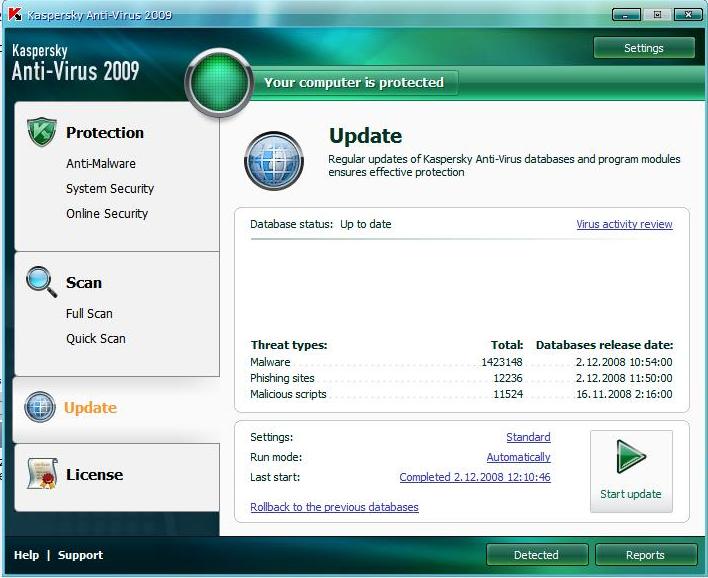The height and width of the screenshot is (578, 708).
Task: Open the Help link
Action: point(26,555)
